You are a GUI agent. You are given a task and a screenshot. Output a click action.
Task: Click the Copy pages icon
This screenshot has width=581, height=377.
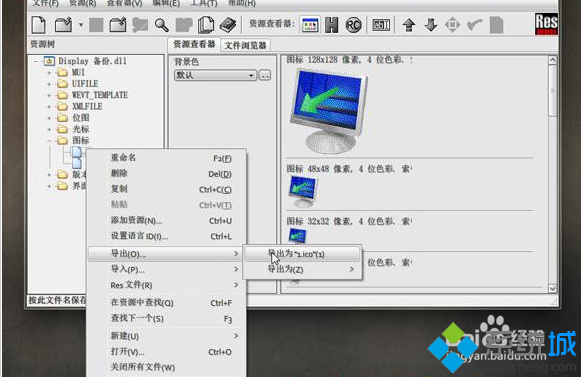pos(206,25)
